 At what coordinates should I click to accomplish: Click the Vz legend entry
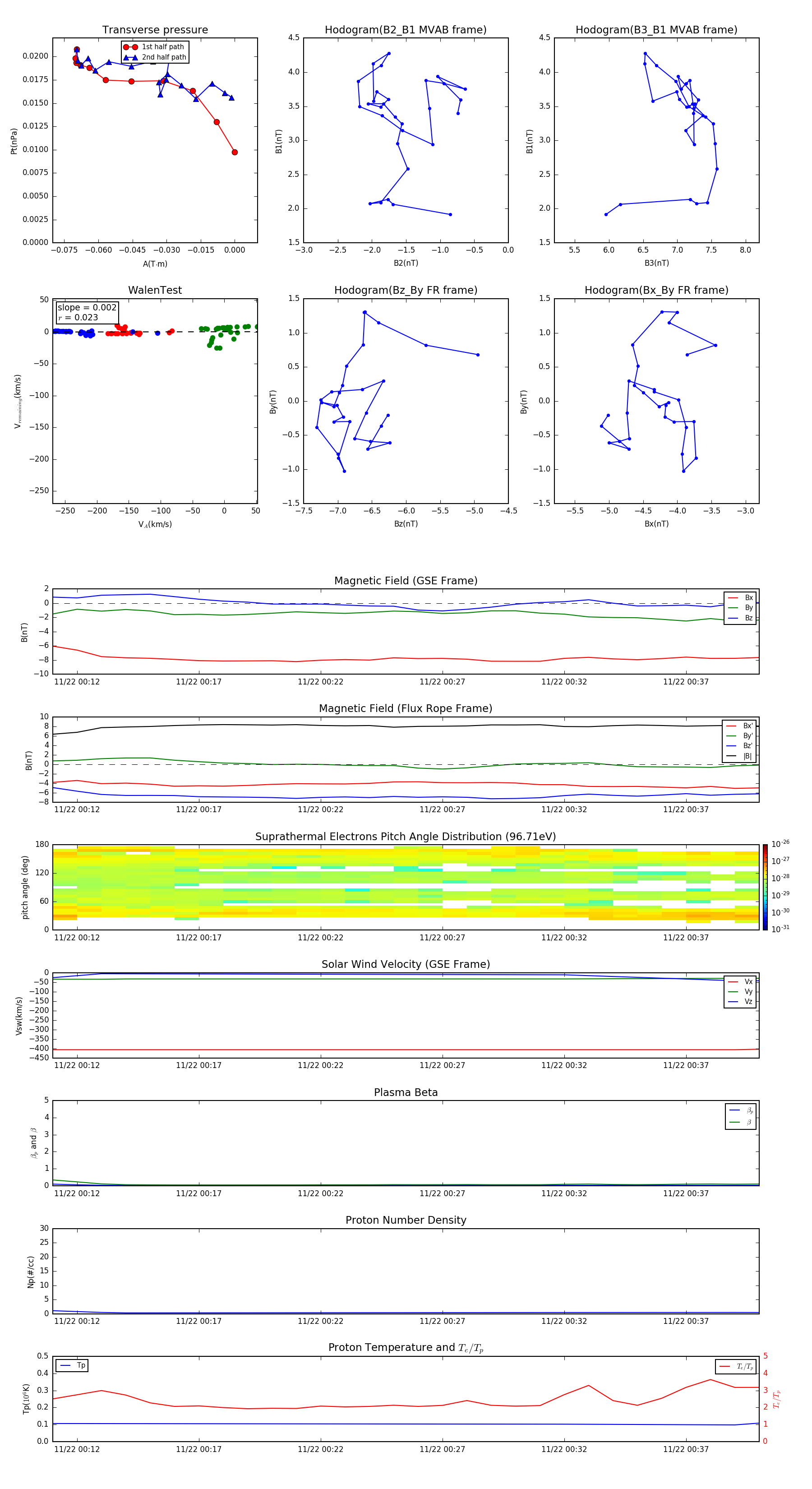(740, 1002)
